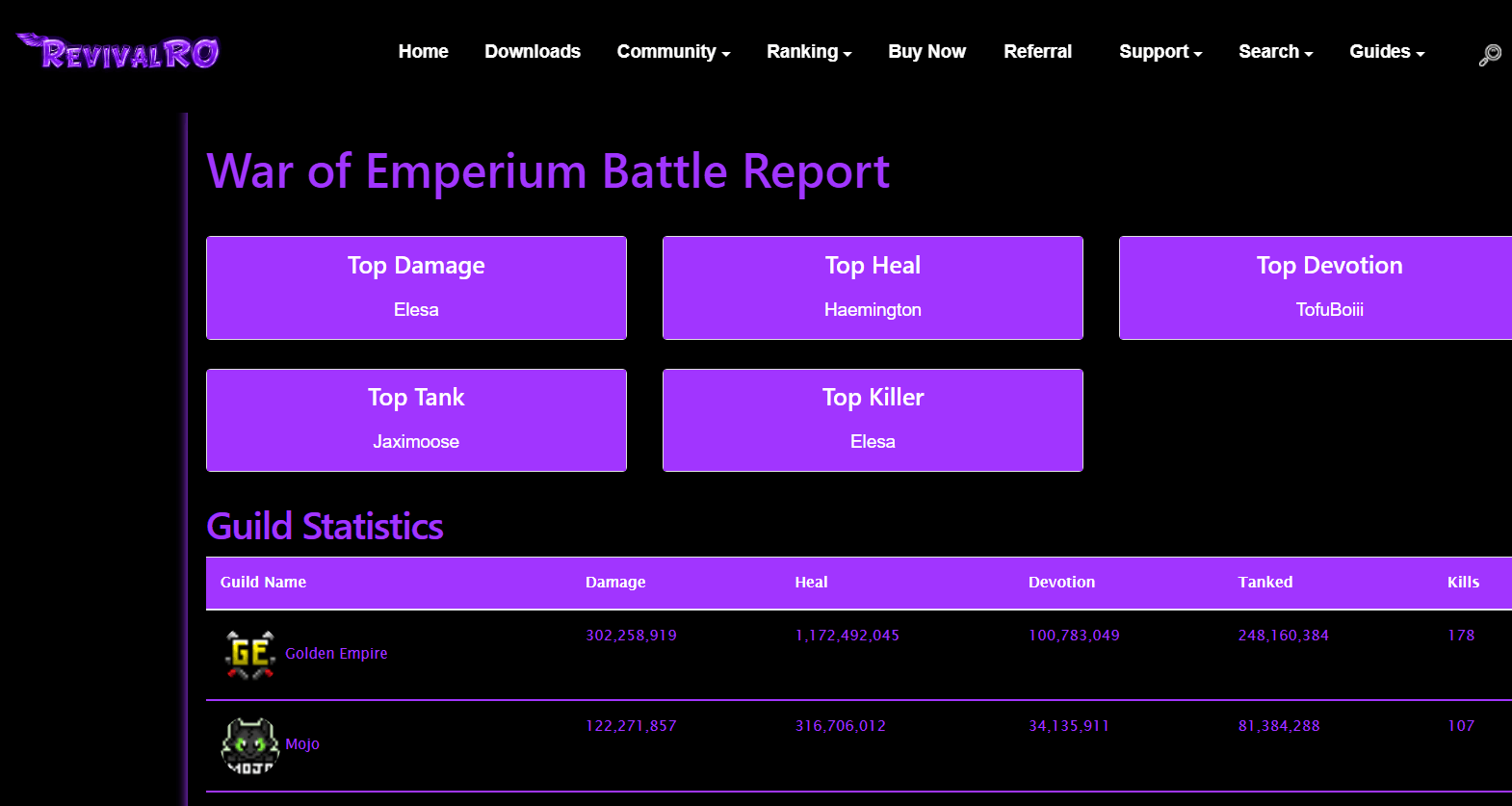Open the Support dropdown menu
This screenshot has width=1512, height=806.
1160,52
